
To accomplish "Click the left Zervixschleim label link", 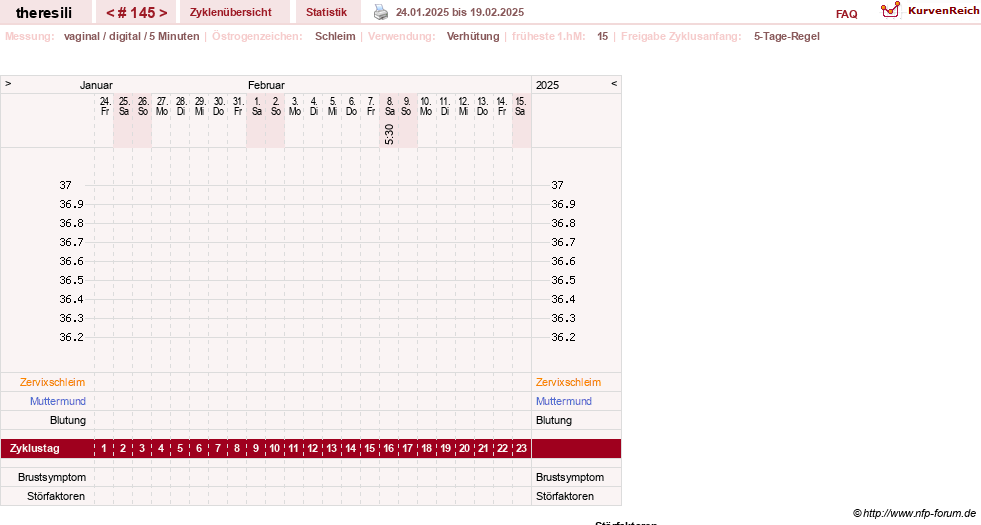I will 53,382.
